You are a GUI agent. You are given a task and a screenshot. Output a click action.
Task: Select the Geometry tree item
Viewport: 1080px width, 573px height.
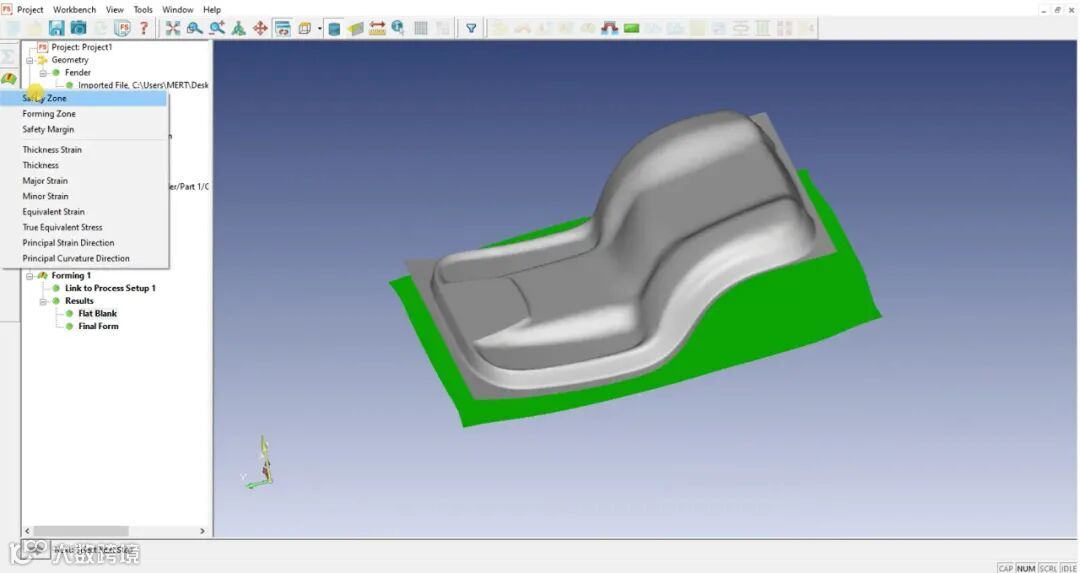click(x=70, y=60)
